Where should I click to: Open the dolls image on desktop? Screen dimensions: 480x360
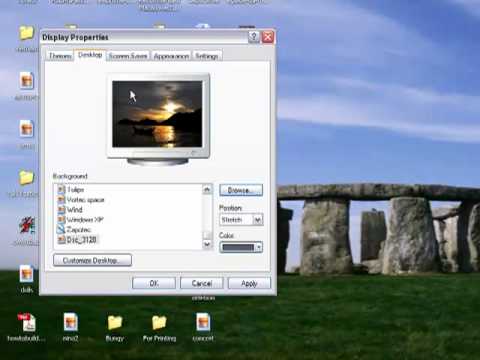pyautogui.click(x=26, y=274)
